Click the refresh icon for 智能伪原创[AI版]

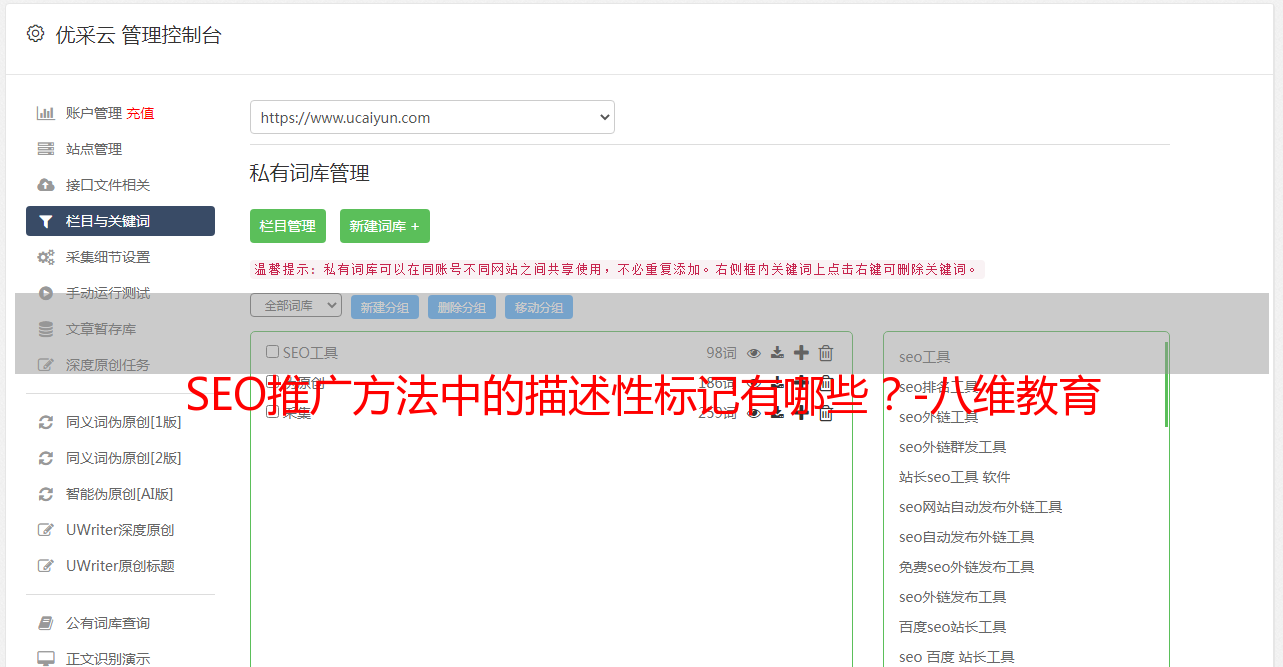[46, 494]
